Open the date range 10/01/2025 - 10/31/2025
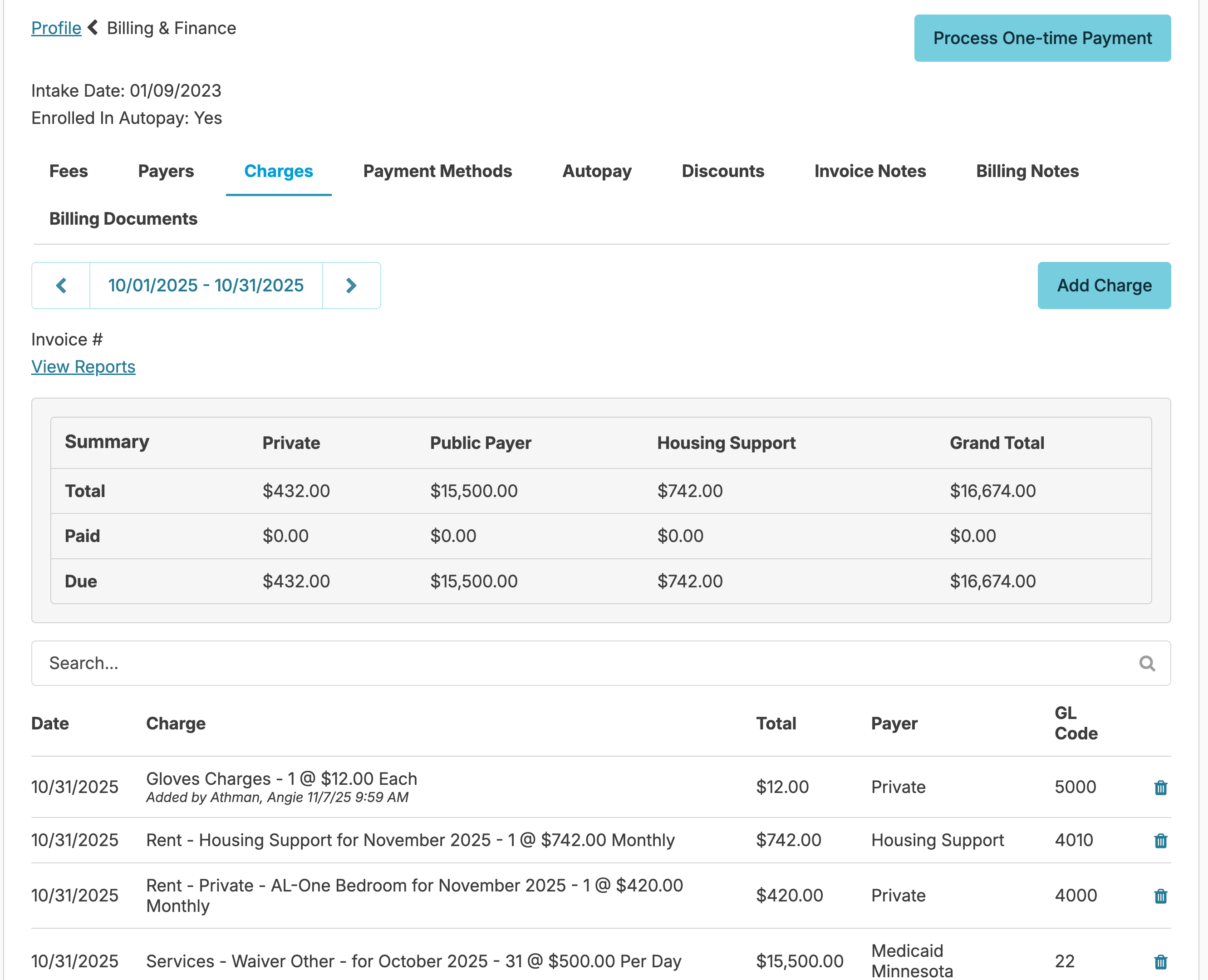 (206, 286)
